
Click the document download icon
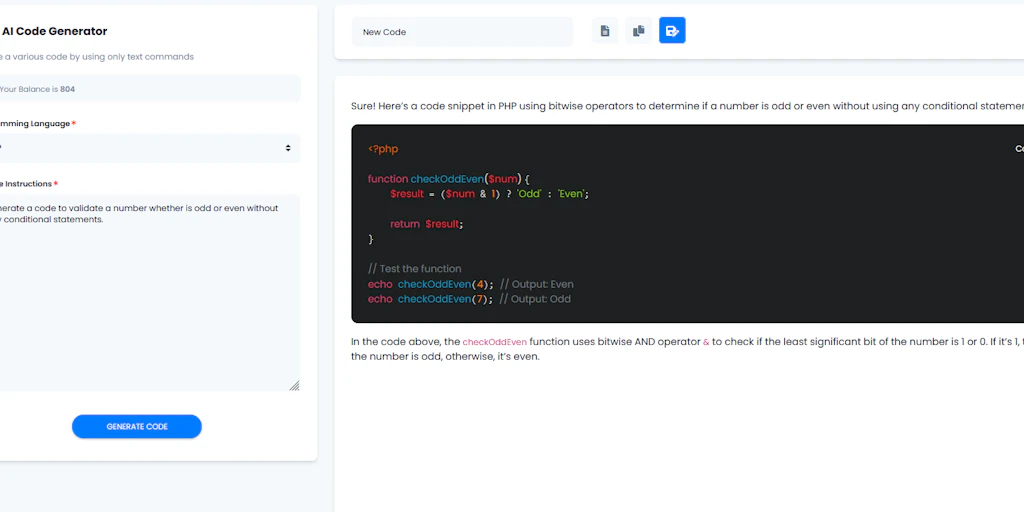point(605,31)
